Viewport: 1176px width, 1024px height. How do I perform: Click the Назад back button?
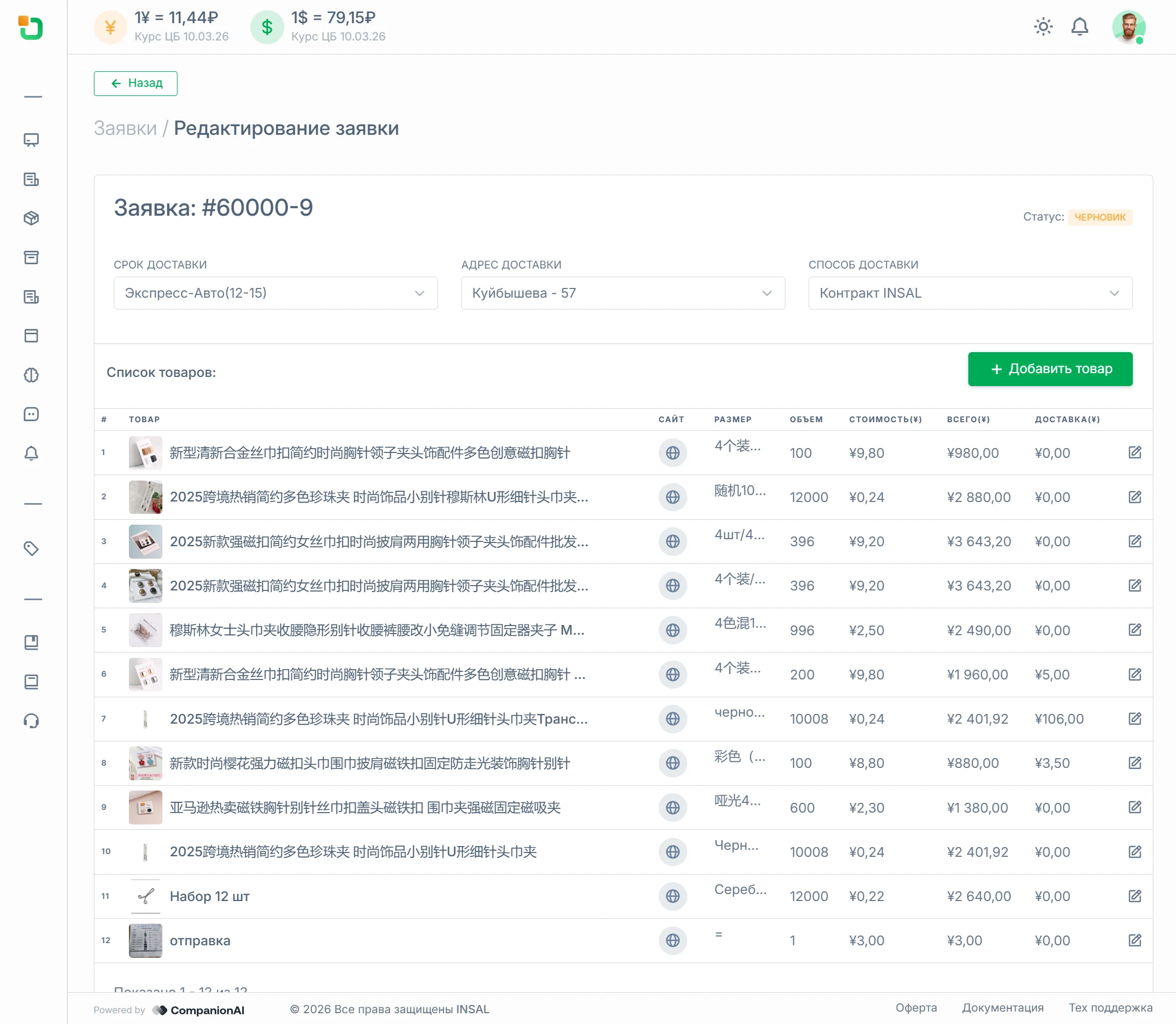[x=135, y=84]
